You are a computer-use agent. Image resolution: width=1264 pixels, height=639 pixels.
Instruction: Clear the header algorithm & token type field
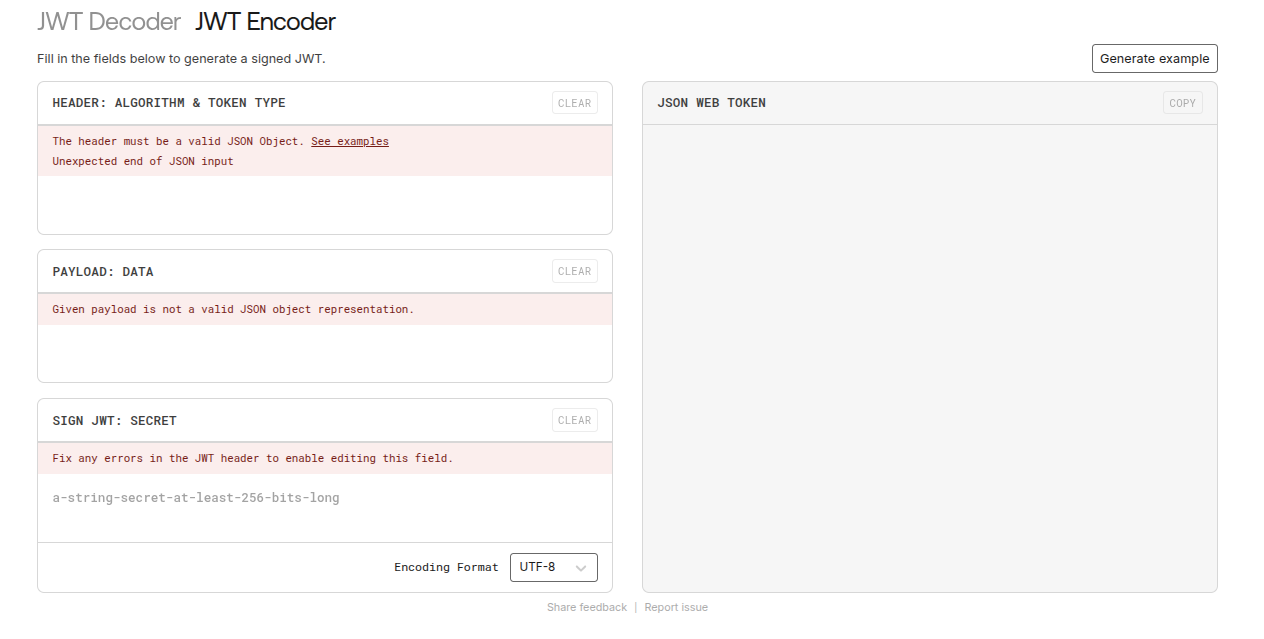click(x=574, y=103)
